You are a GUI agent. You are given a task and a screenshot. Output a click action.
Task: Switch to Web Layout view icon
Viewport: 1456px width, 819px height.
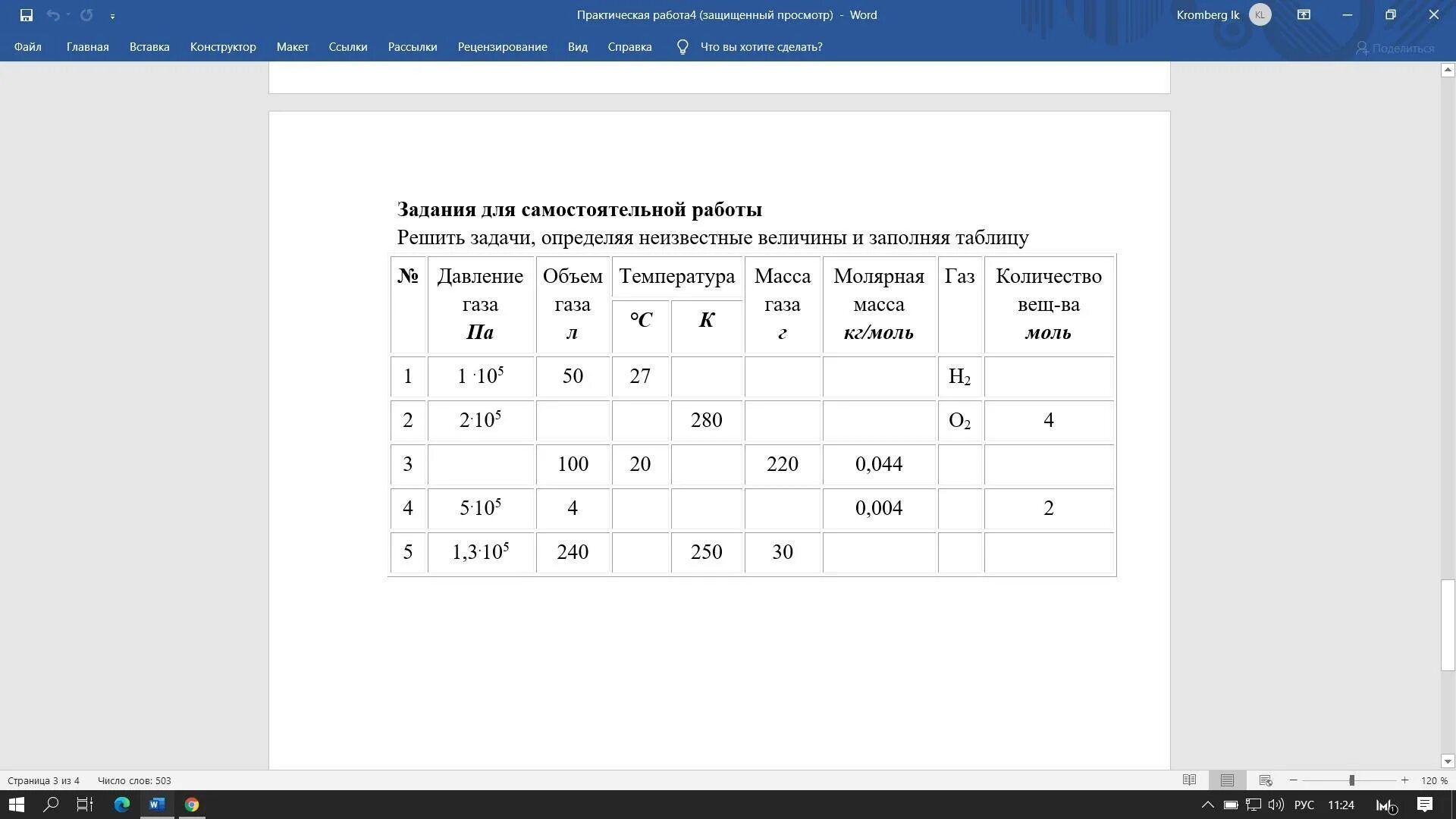(1265, 780)
